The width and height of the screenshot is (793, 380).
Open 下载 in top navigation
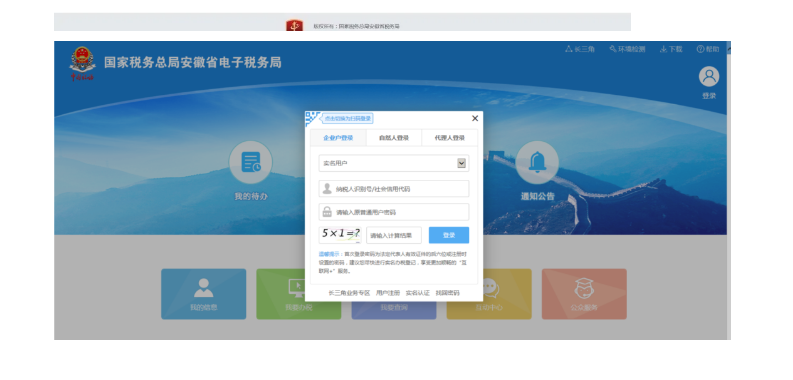click(x=671, y=49)
